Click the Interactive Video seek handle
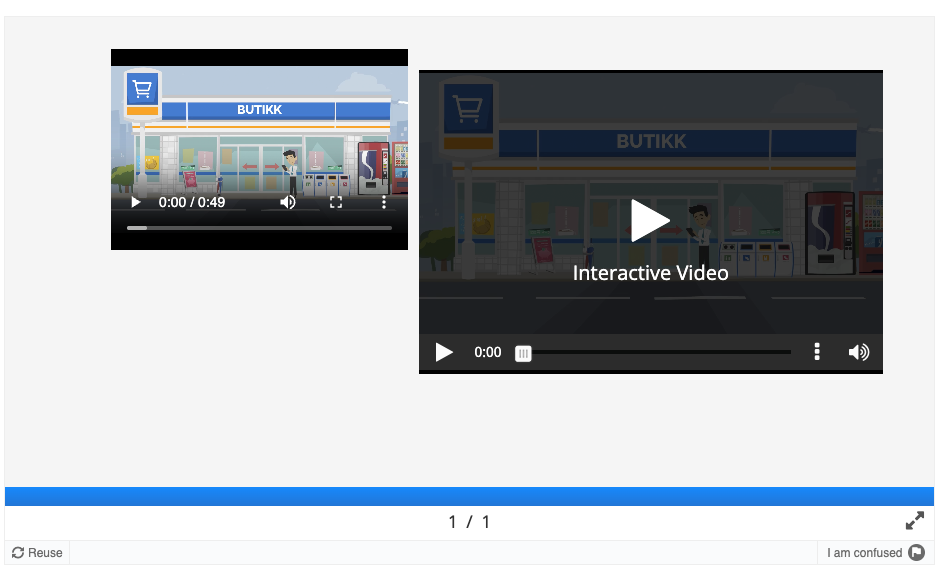 pos(523,353)
